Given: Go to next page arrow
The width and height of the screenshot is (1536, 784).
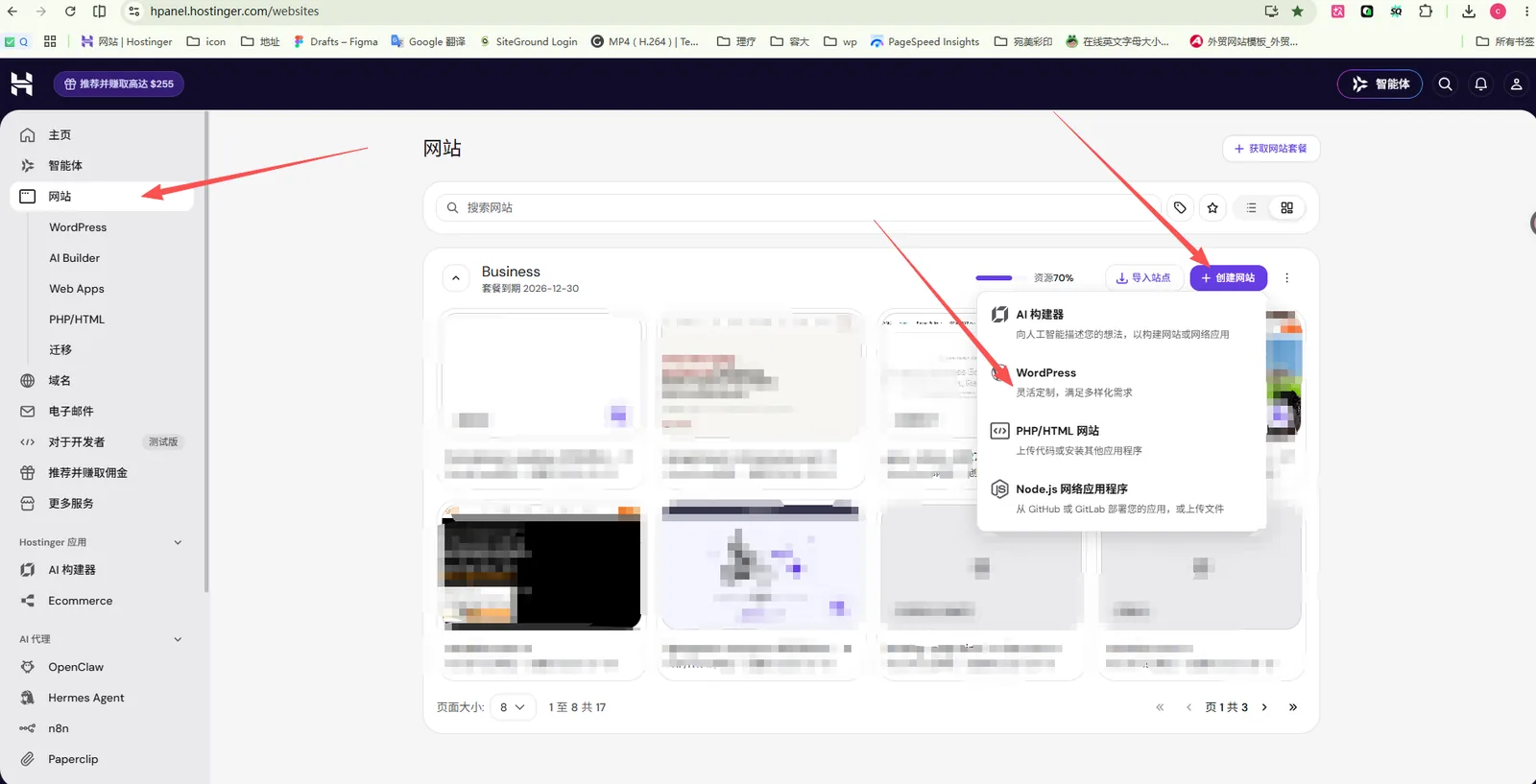Looking at the screenshot, I should pos(1264,707).
